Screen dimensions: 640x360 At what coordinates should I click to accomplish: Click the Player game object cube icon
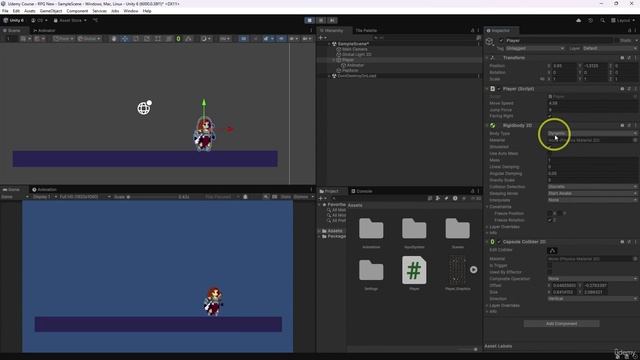click(489, 41)
